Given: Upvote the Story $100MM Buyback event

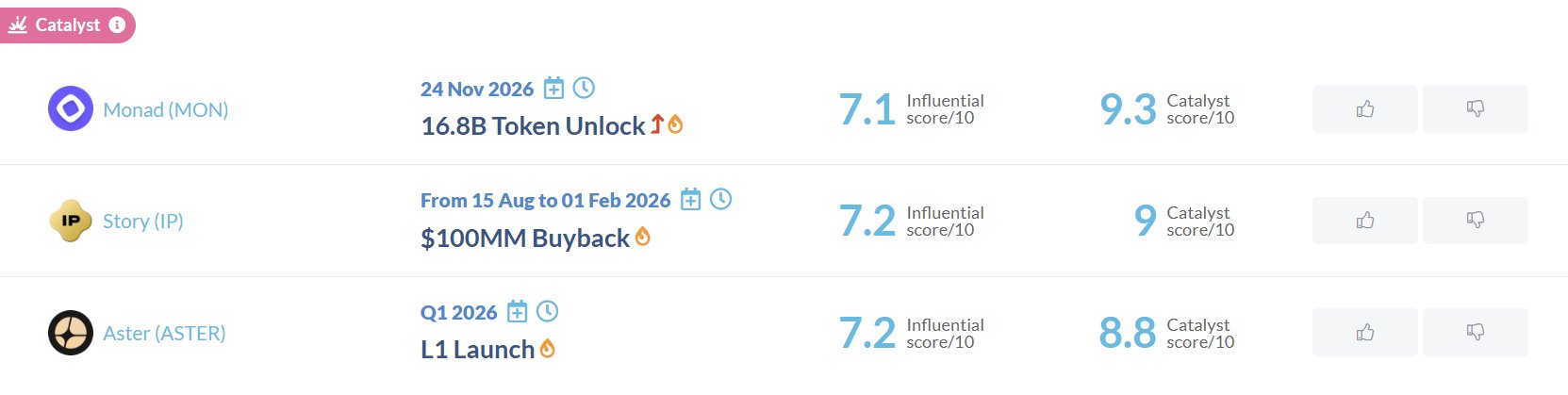Looking at the screenshot, I should click(x=1364, y=221).
